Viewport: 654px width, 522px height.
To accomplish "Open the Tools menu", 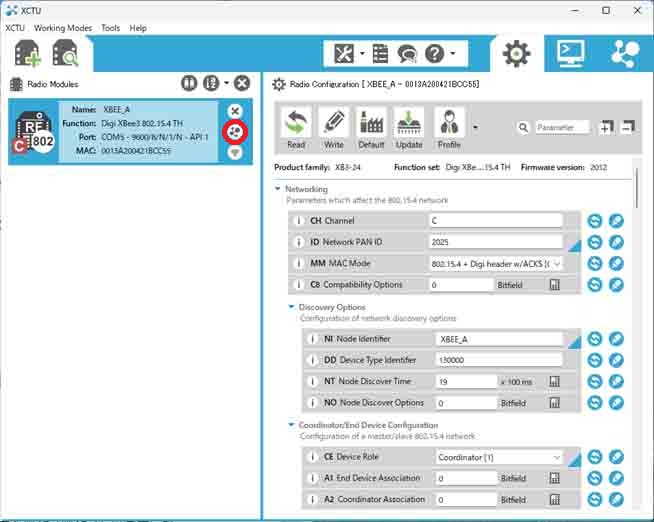I will [x=111, y=28].
